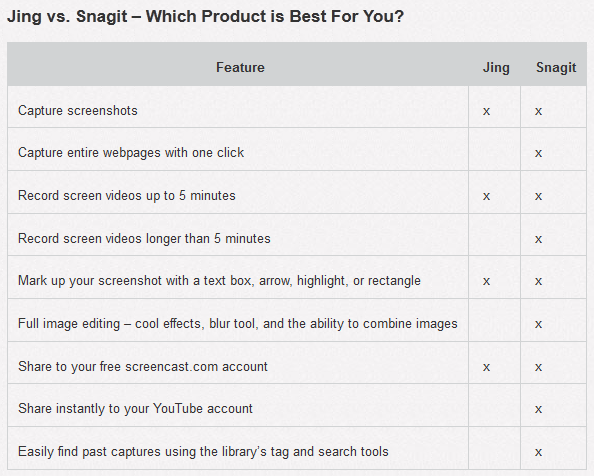Click the Capture screenshots feature text

pos(78,111)
